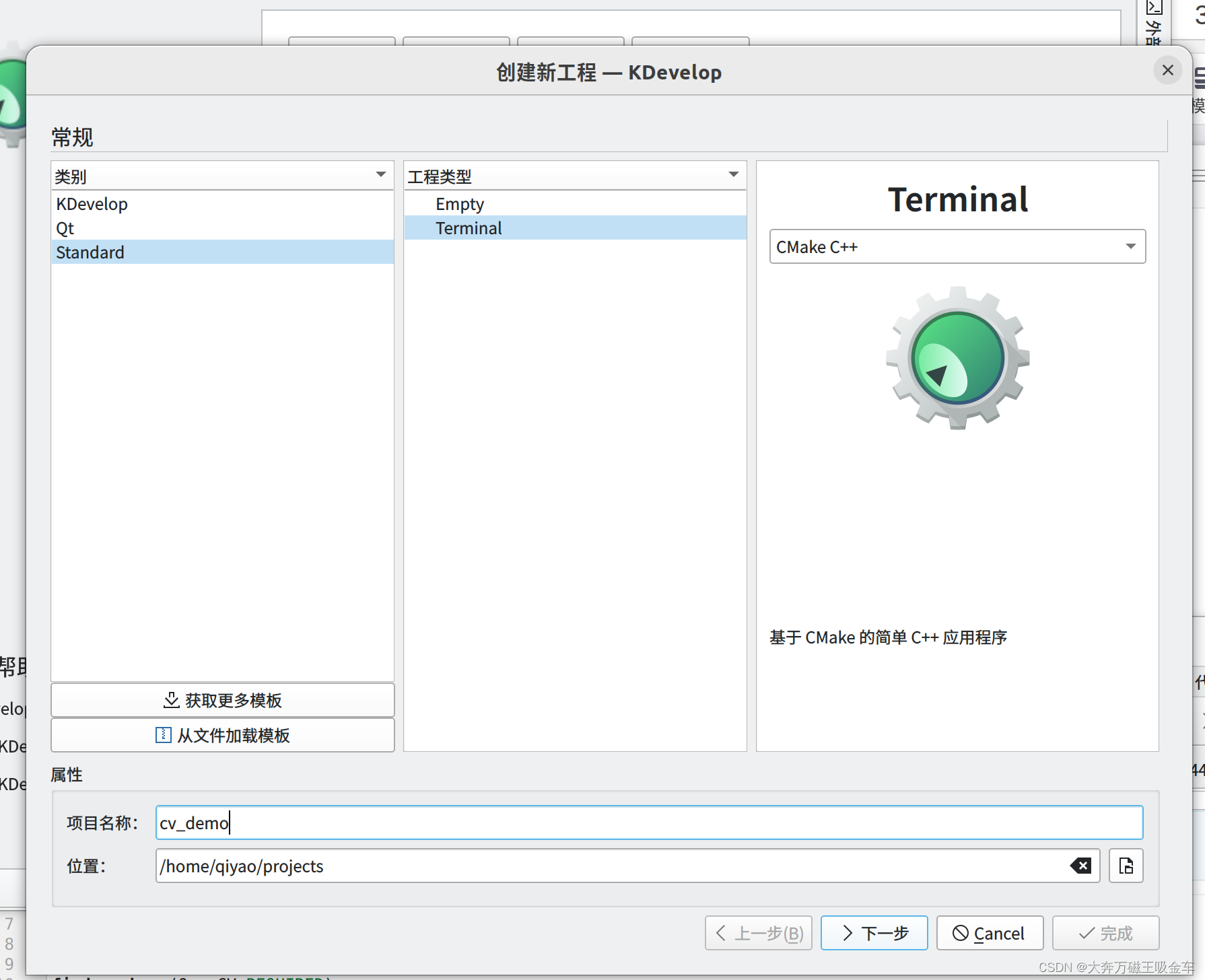Select the Qt category
This screenshot has width=1205, height=980.
65,228
